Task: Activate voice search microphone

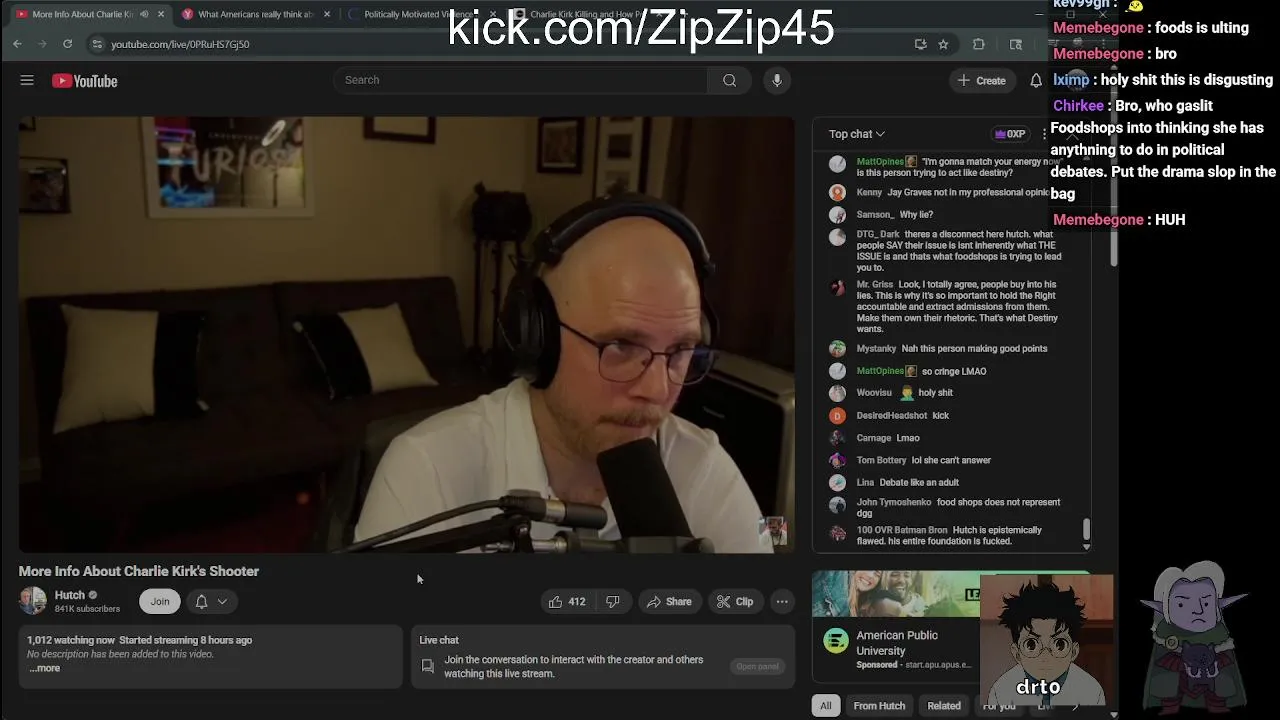Action: pyautogui.click(x=777, y=80)
